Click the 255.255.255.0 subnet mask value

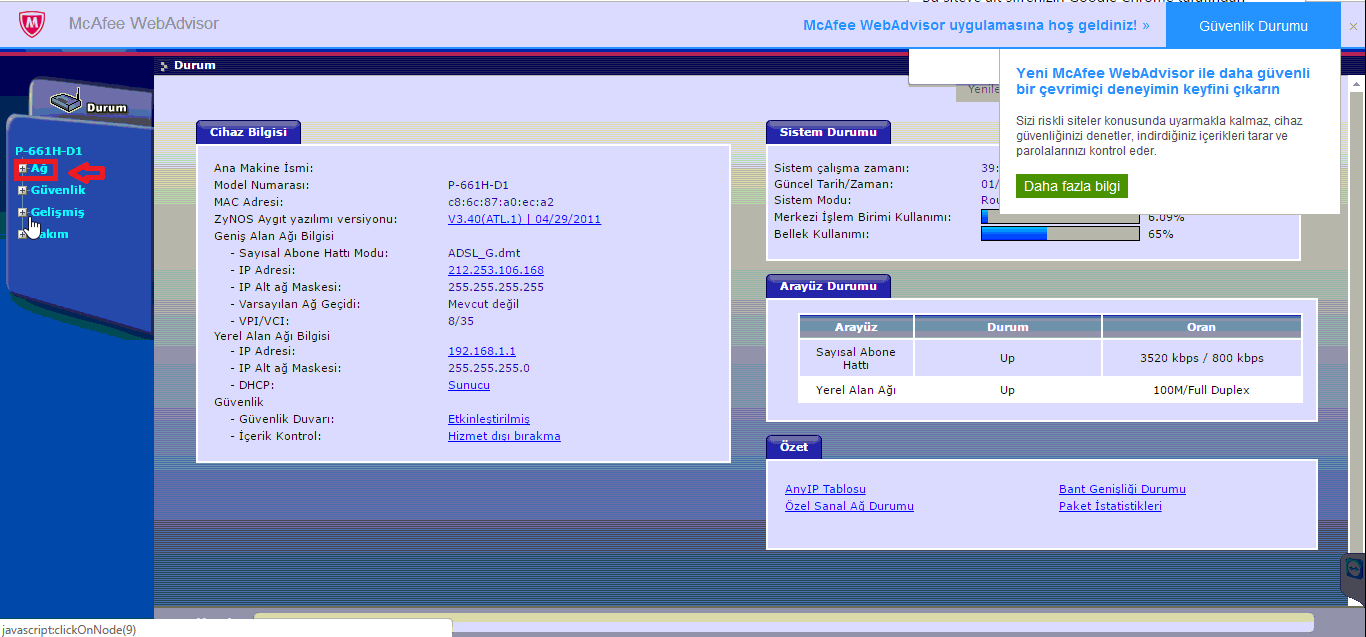click(x=489, y=368)
